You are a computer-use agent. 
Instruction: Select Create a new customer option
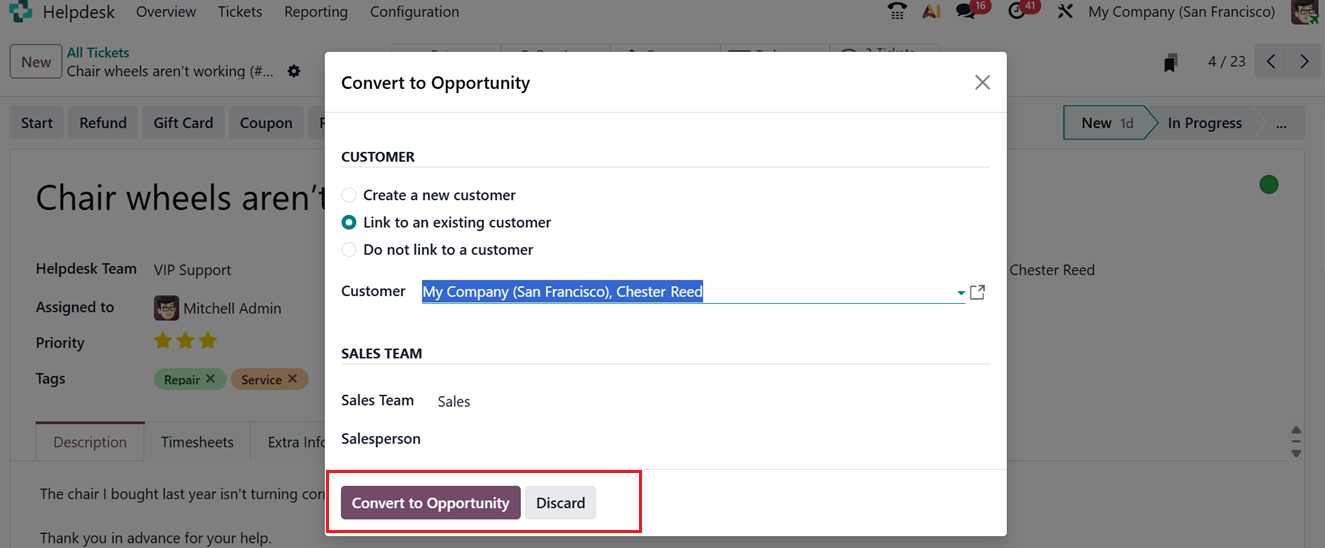[x=349, y=195]
